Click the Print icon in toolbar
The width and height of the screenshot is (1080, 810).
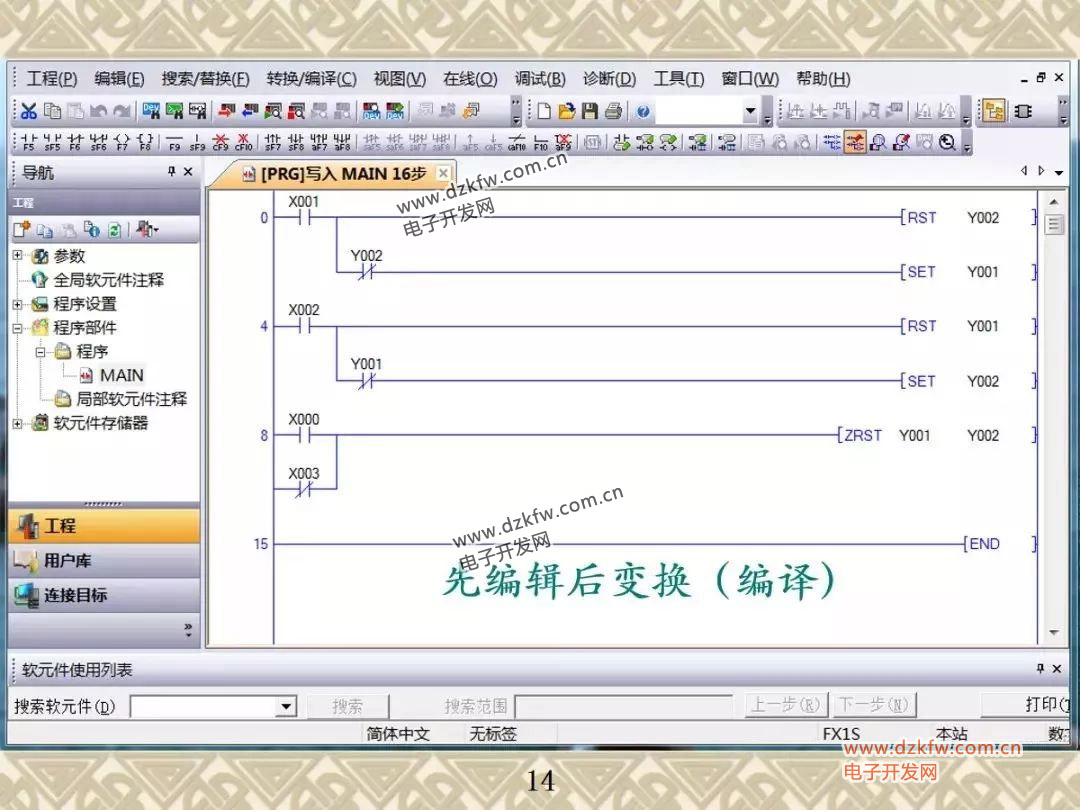[x=613, y=111]
